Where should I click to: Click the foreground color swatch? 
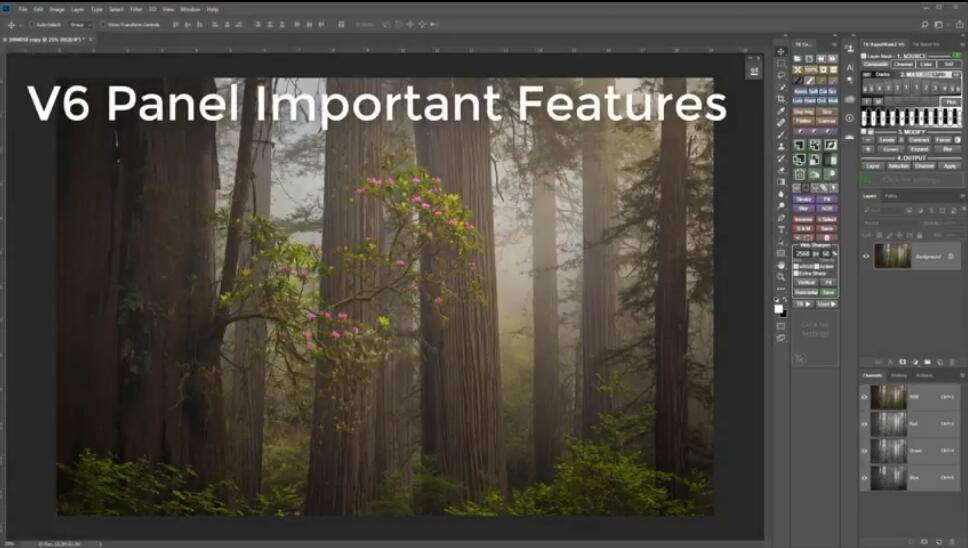(779, 308)
